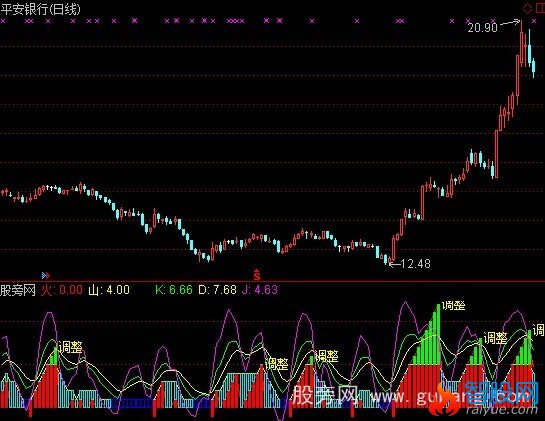Click the K: 6.66 value
This screenshot has height=421, width=545.
click(x=174, y=290)
